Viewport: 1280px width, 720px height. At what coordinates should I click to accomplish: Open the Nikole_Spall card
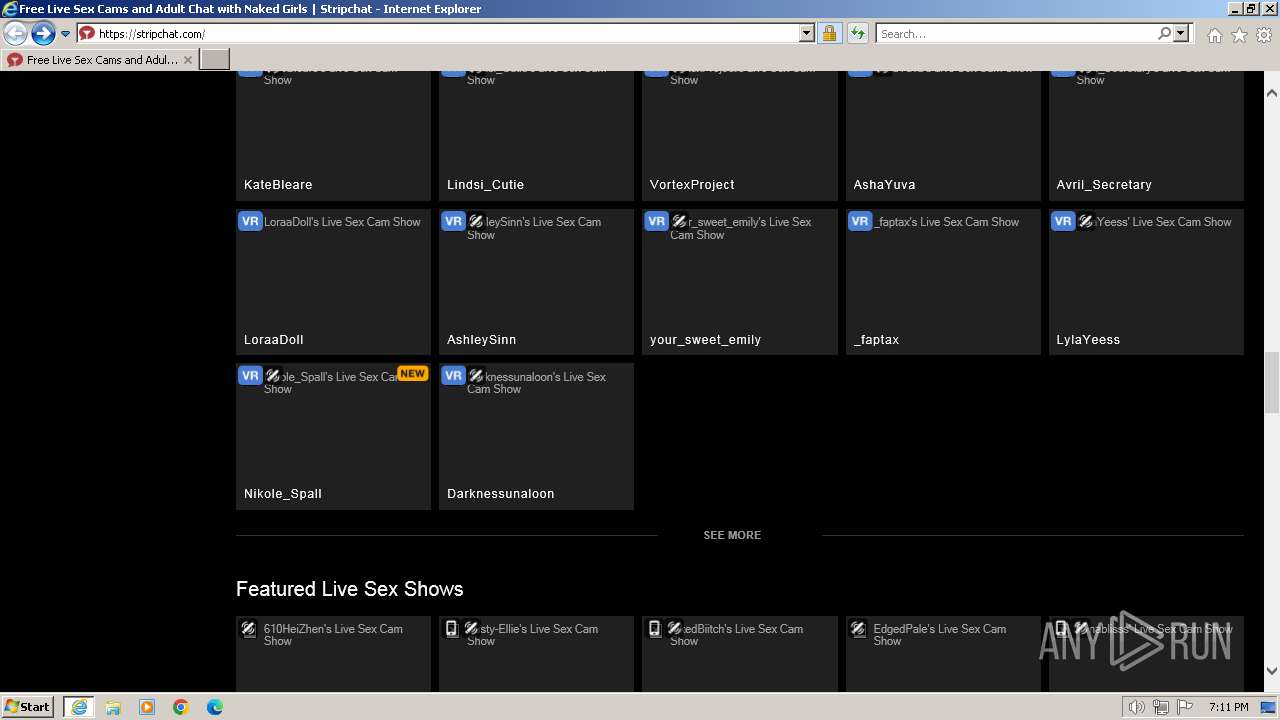(333, 436)
